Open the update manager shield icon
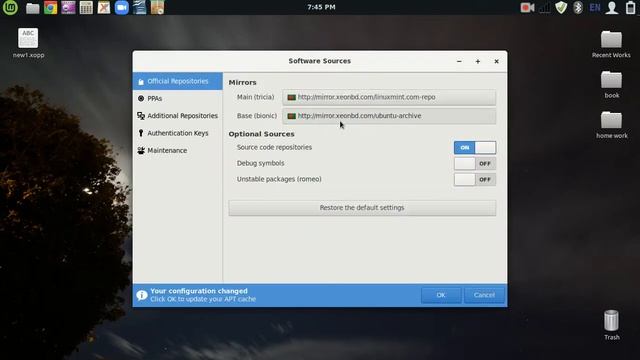The width and height of the screenshot is (640, 360). [561, 8]
